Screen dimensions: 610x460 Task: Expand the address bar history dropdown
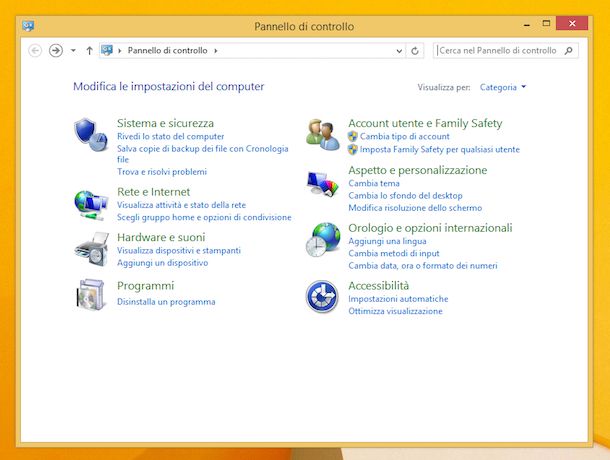click(x=399, y=51)
